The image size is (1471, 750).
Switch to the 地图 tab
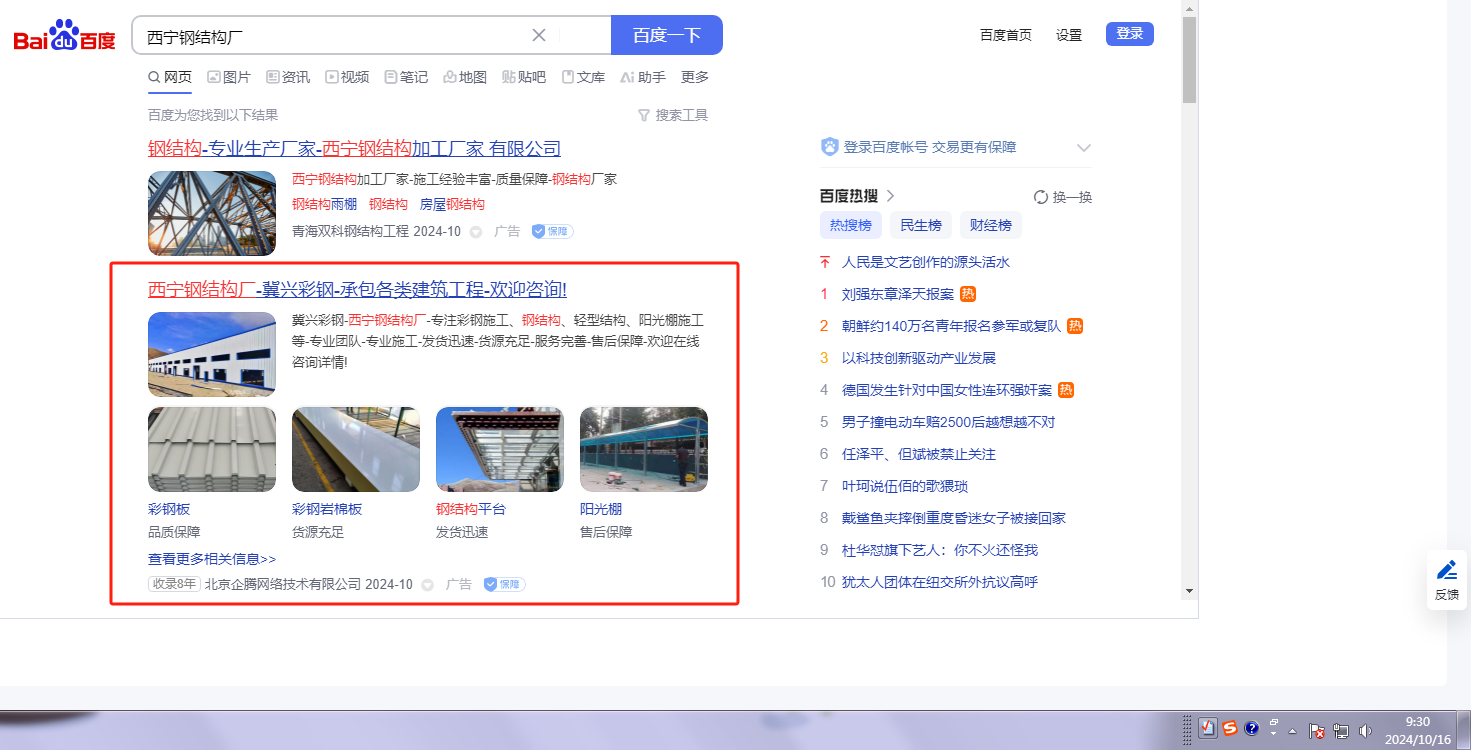pos(465,77)
